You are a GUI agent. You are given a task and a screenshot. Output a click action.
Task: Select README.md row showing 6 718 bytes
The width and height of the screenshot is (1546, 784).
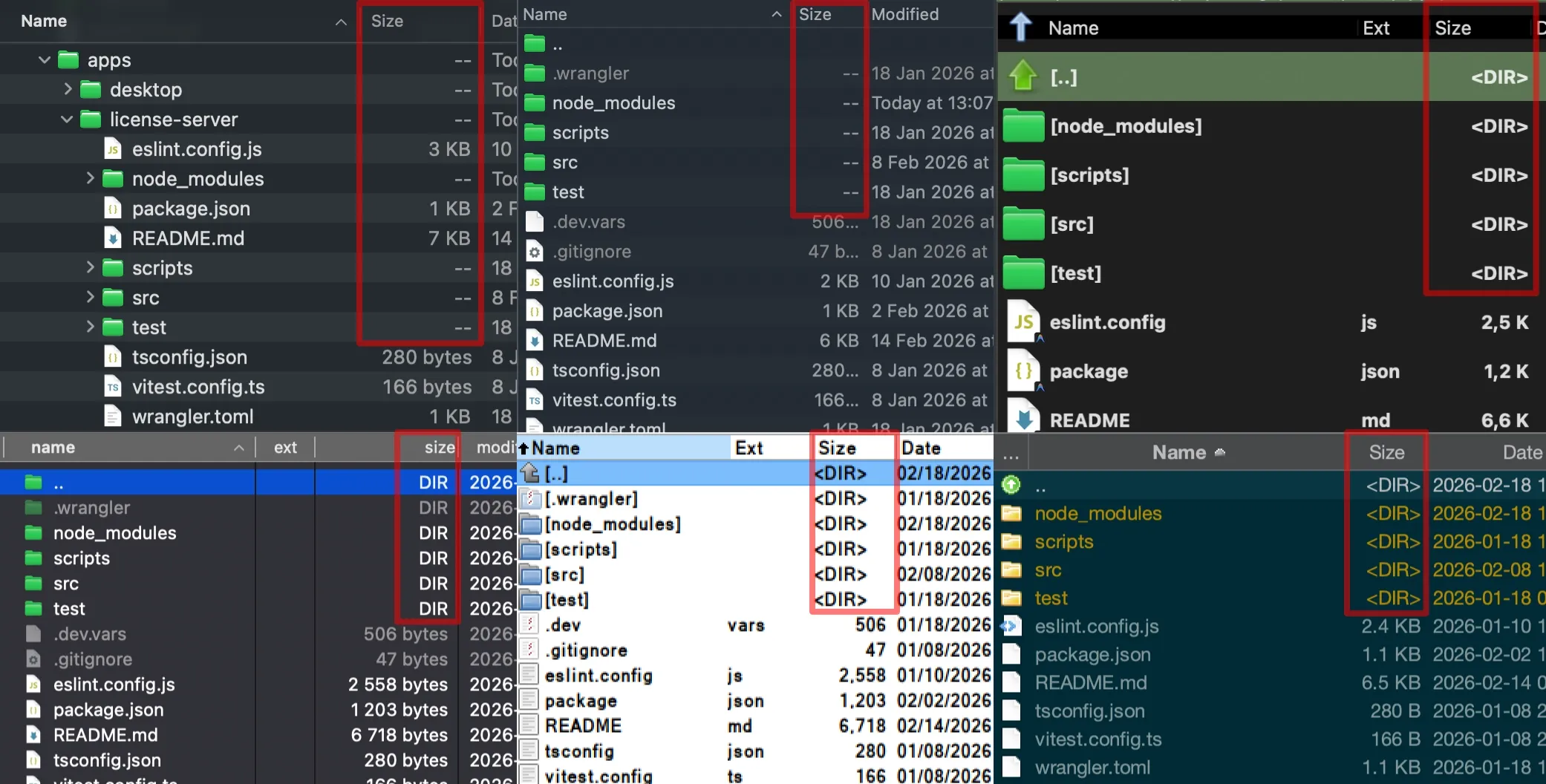[x=258, y=735]
